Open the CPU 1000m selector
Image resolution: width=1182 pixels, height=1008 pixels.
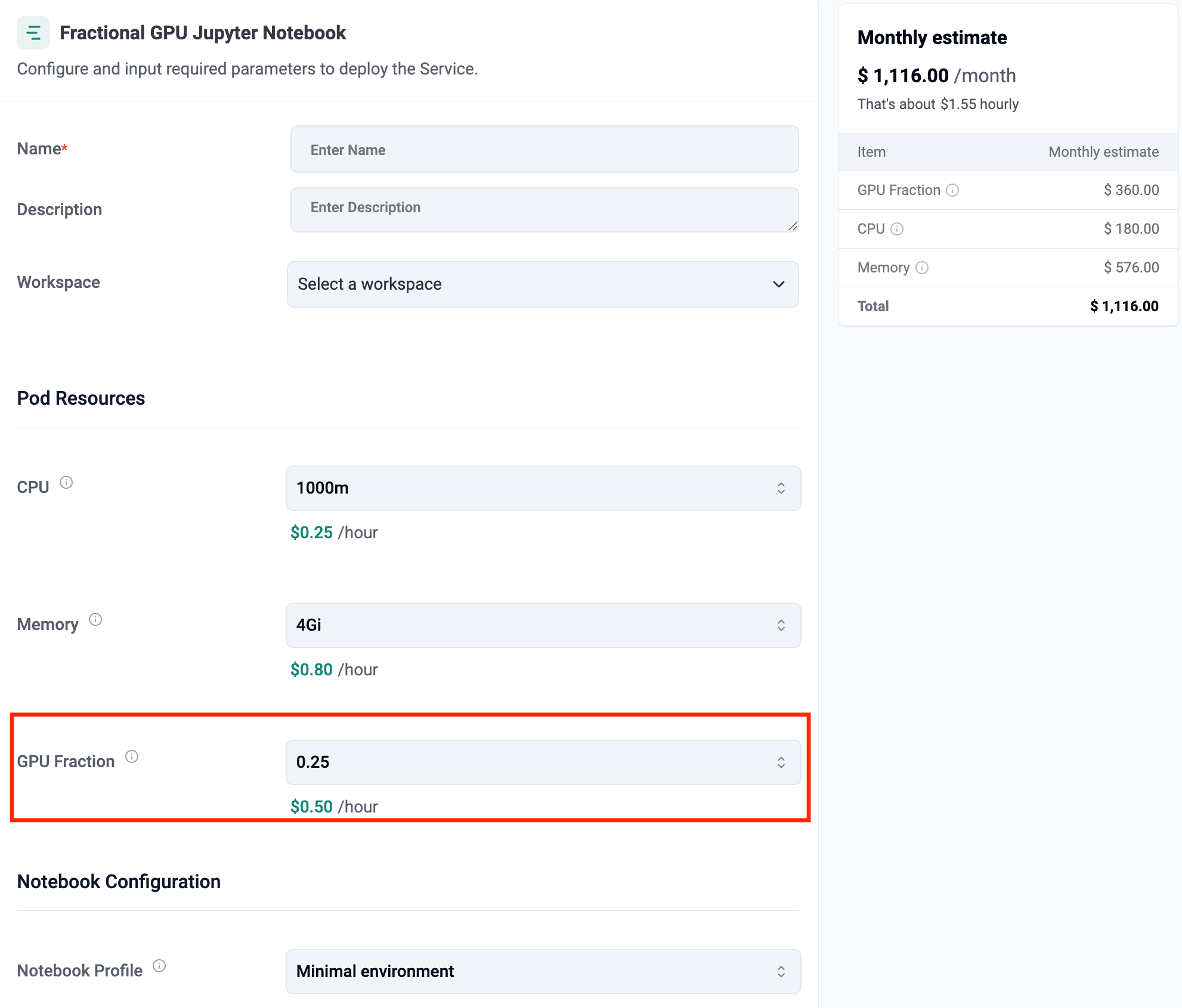(543, 488)
